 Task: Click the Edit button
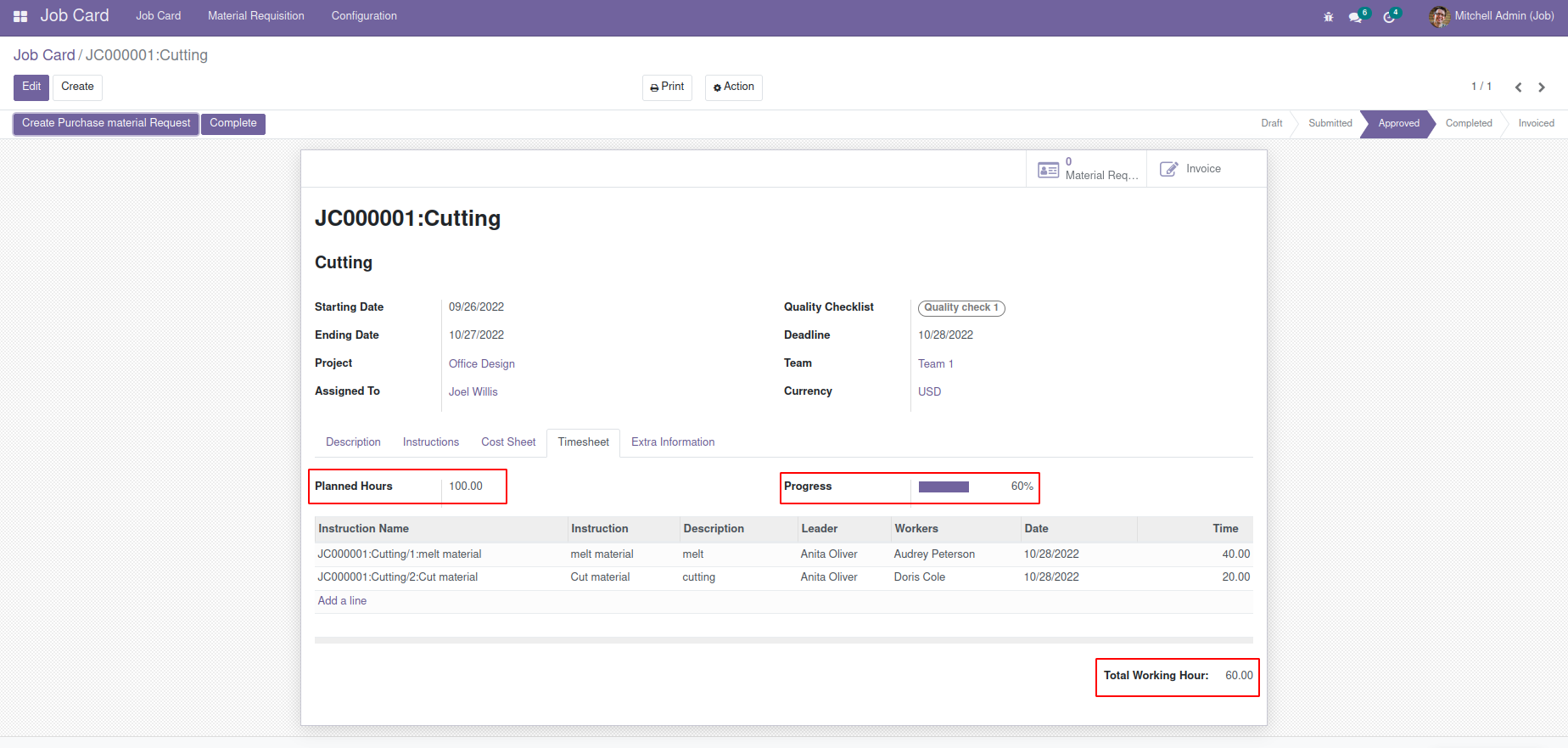coord(31,87)
